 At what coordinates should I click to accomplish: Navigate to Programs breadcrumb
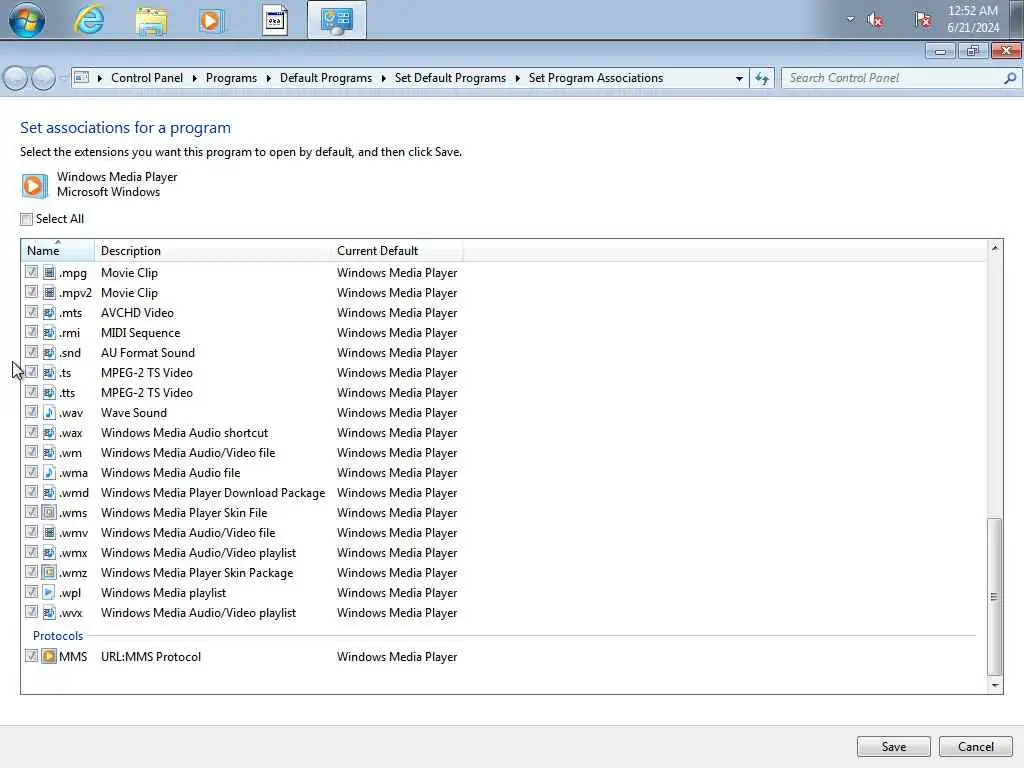(231, 78)
